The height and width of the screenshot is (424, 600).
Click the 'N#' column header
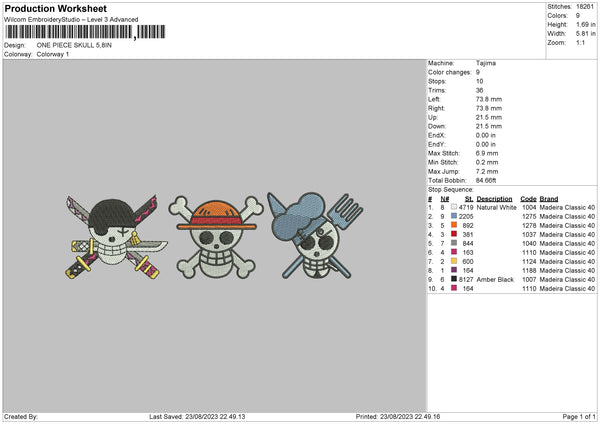click(445, 199)
